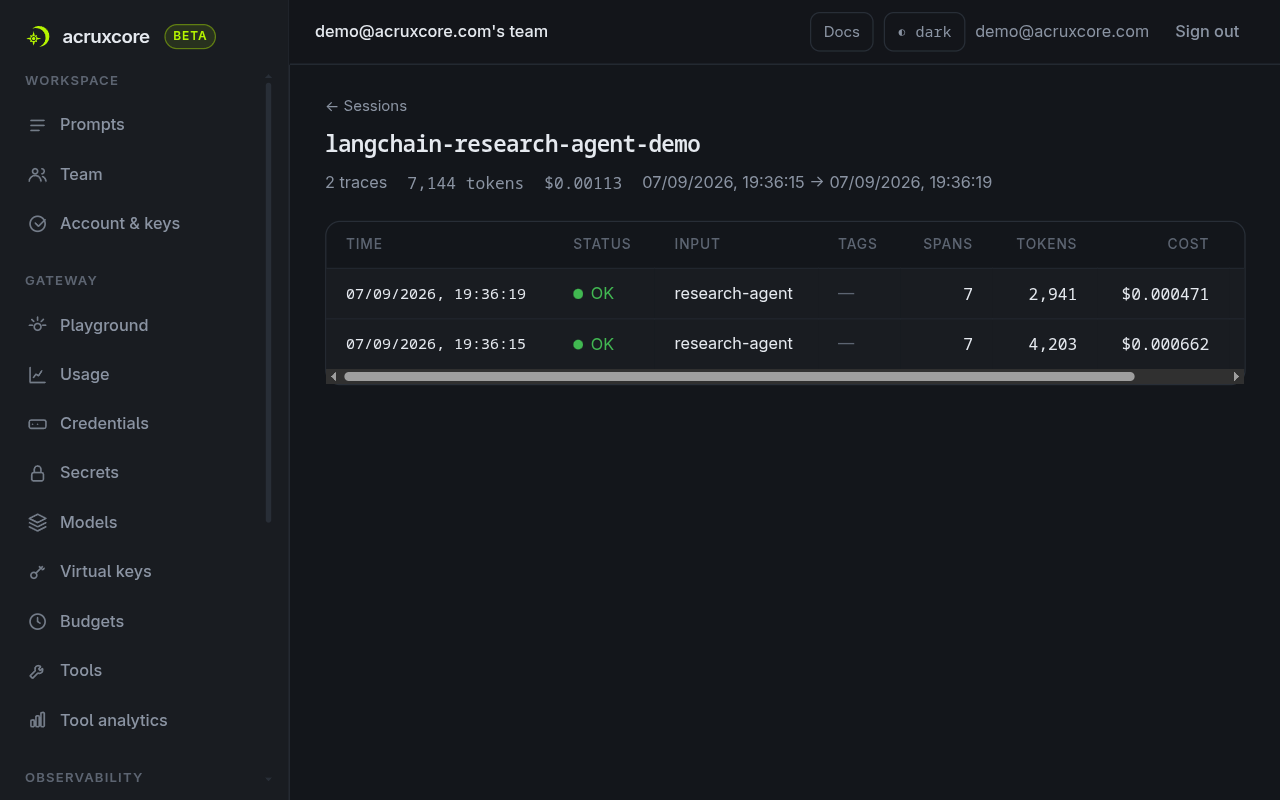The image size is (1280, 800).
Task: Click the Models layers icon
Action: 37,523
